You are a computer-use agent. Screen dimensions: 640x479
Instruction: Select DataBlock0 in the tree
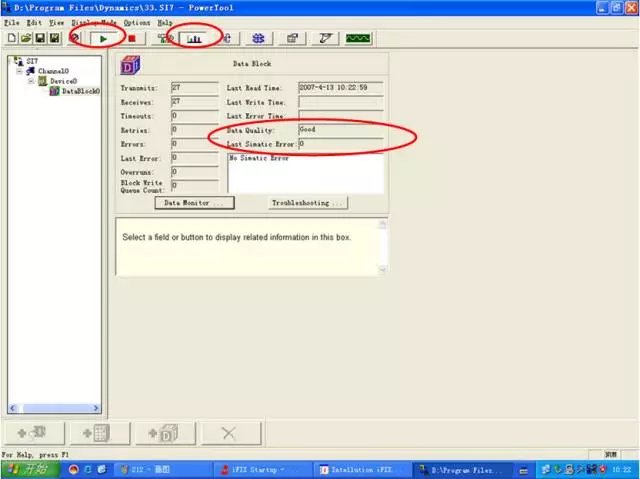(80, 90)
